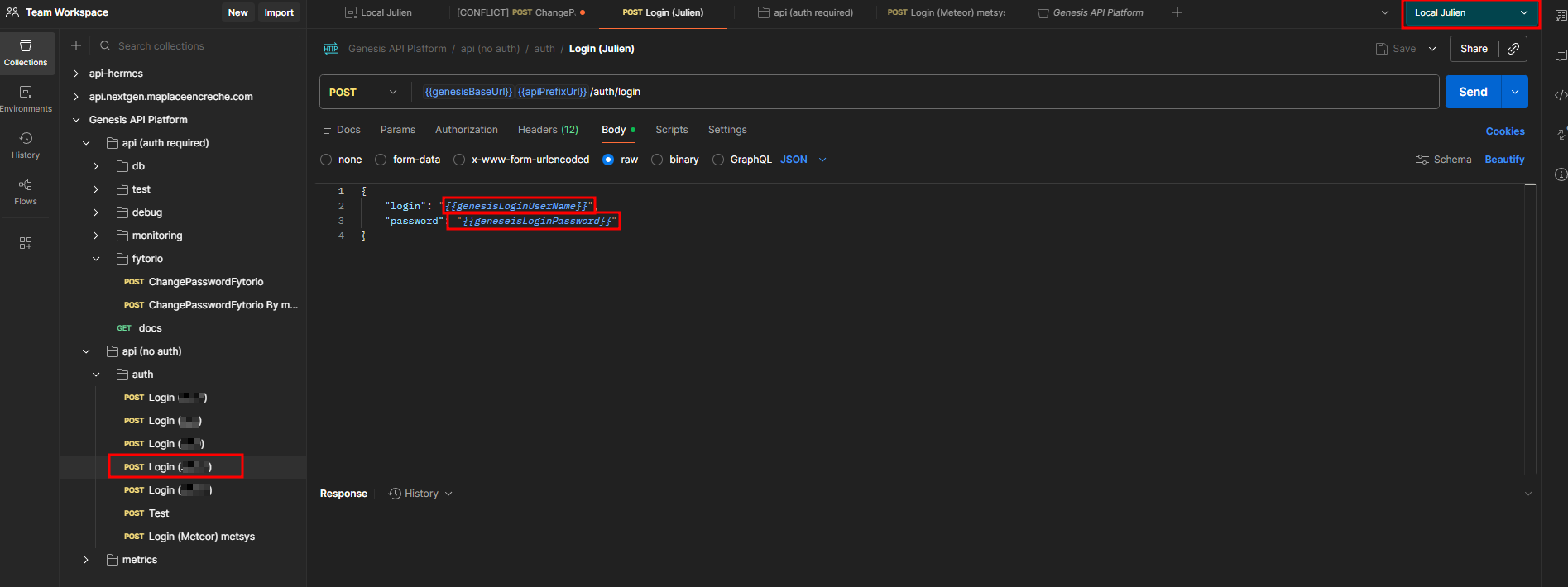Expand the api-hermes collection

pyautogui.click(x=76, y=74)
